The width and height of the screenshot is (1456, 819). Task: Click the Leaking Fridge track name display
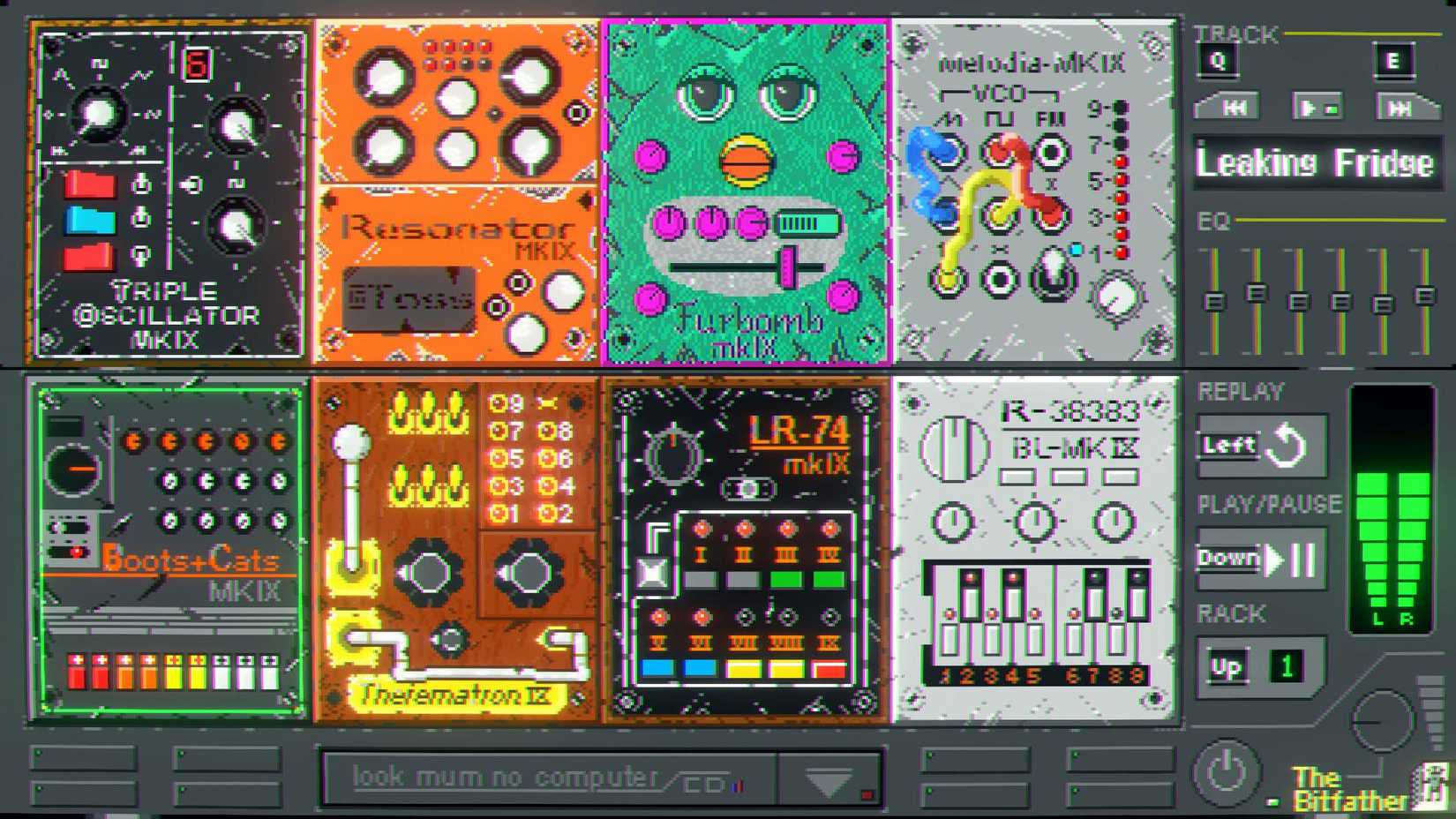click(1316, 162)
